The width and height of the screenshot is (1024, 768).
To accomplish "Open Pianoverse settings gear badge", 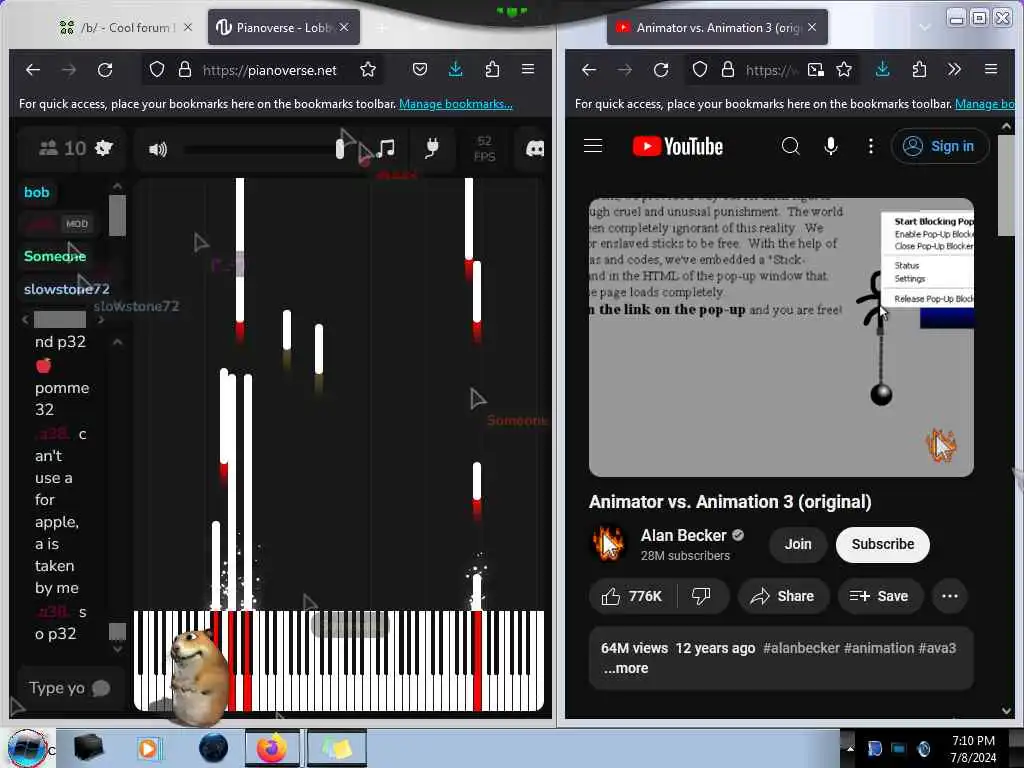I will click(104, 148).
